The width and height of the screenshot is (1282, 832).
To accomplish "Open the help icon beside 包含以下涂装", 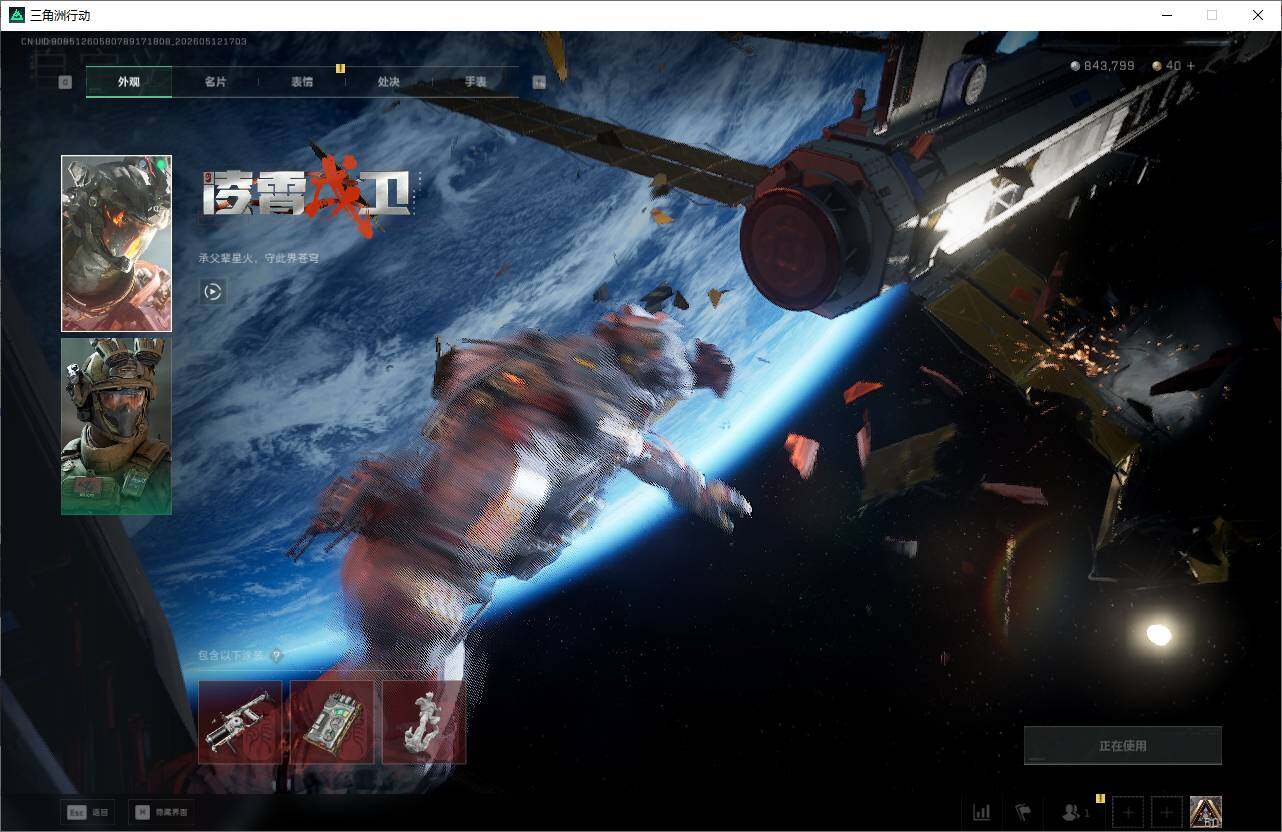I will (x=276, y=656).
